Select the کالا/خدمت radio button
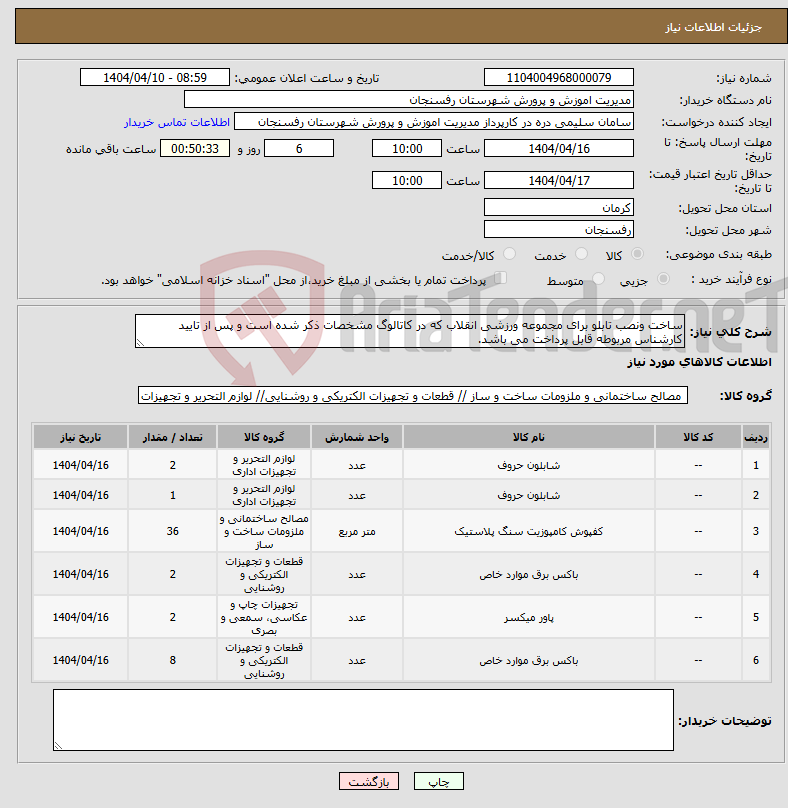The image size is (788, 808). click(509, 254)
